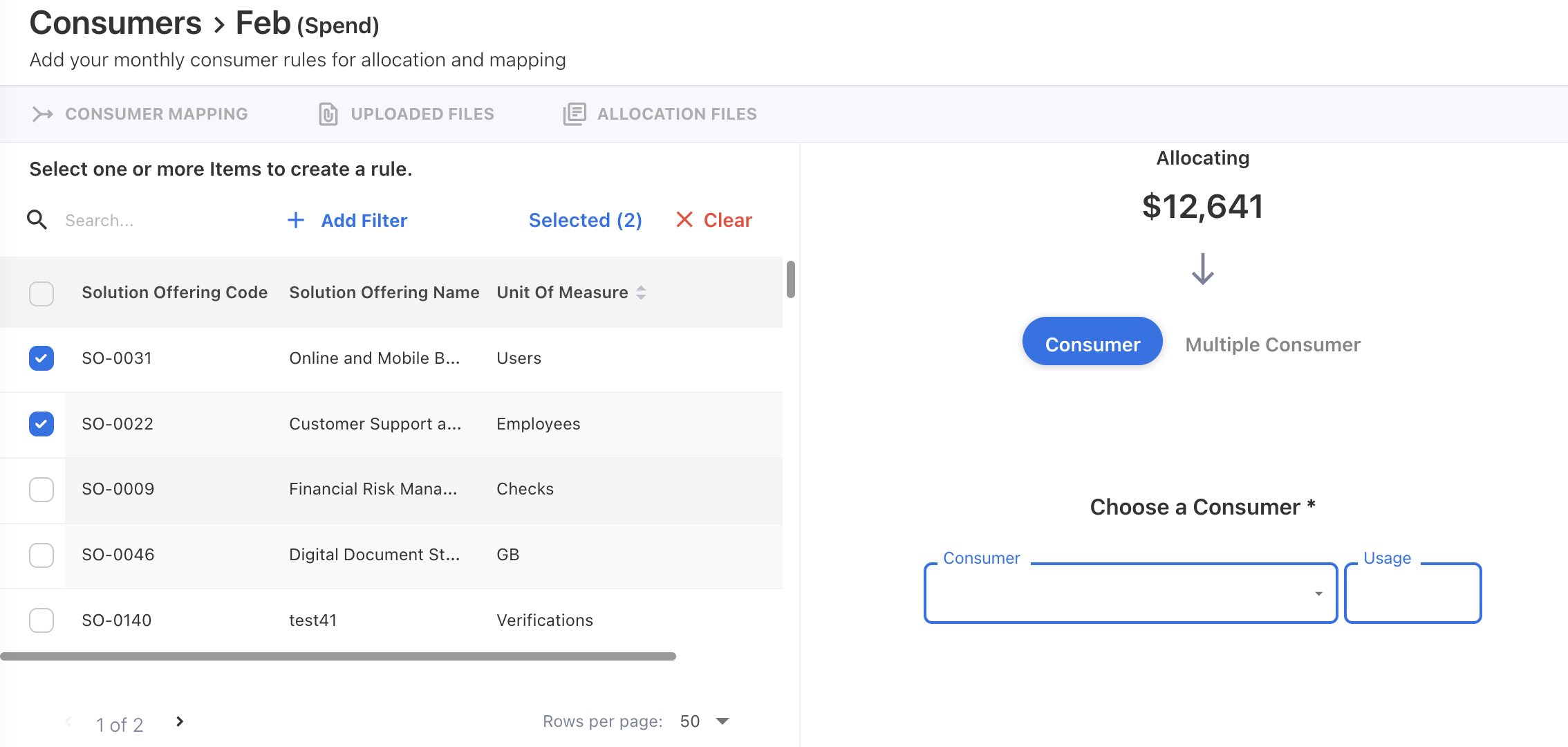Open the Allocation Files tab
Screen dimensions: 1568x747
click(x=676, y=114)
